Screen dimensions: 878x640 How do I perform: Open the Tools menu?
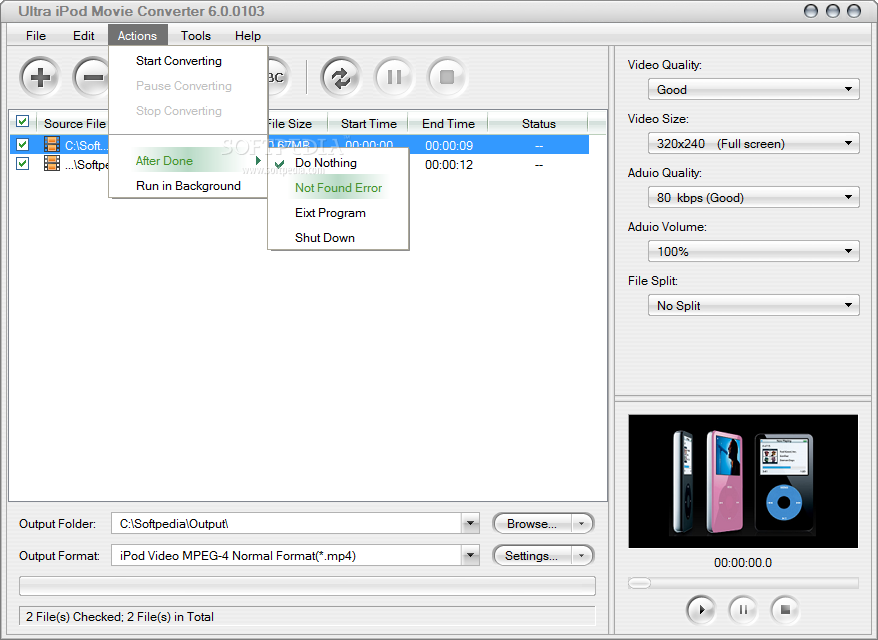[195, 36]
